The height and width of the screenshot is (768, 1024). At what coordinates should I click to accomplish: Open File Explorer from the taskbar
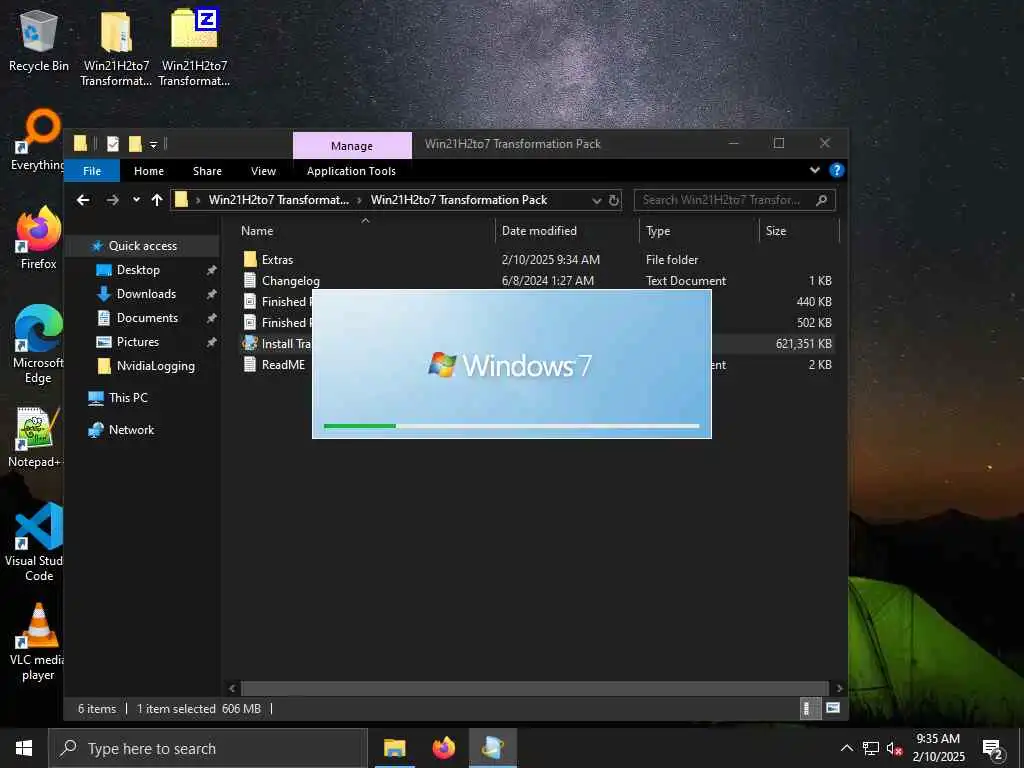(x=394, y=748)
